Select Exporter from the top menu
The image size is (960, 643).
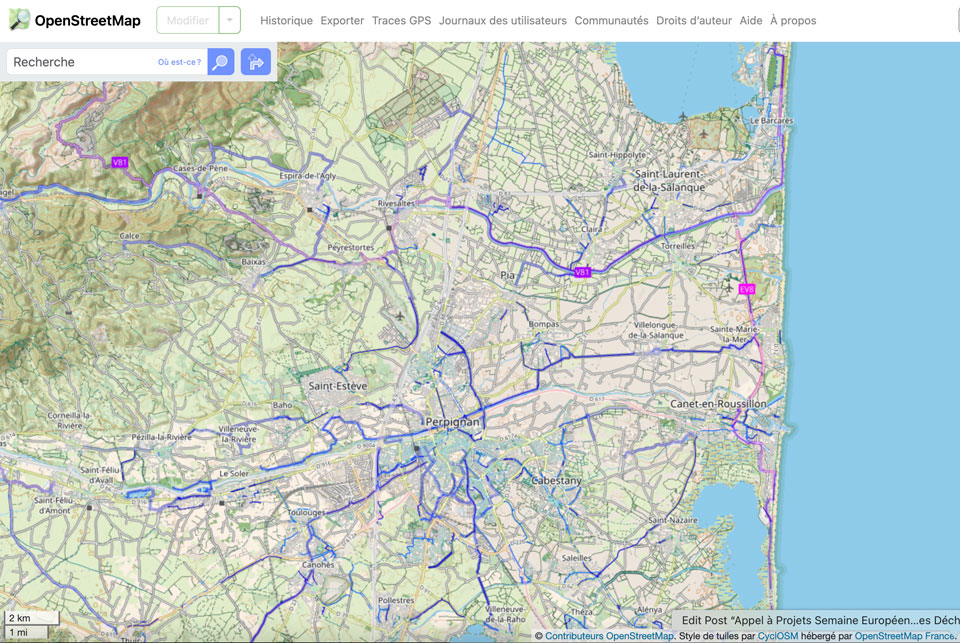(342, 19)
